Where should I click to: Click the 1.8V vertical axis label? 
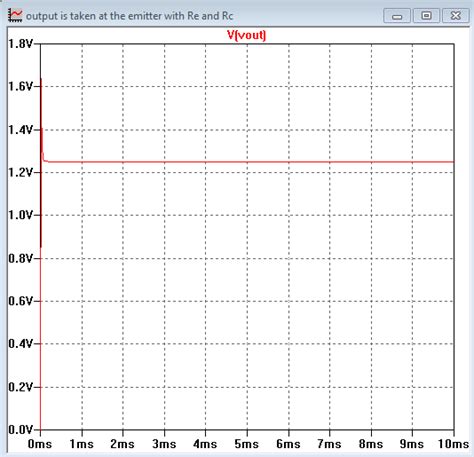[21, 44]
